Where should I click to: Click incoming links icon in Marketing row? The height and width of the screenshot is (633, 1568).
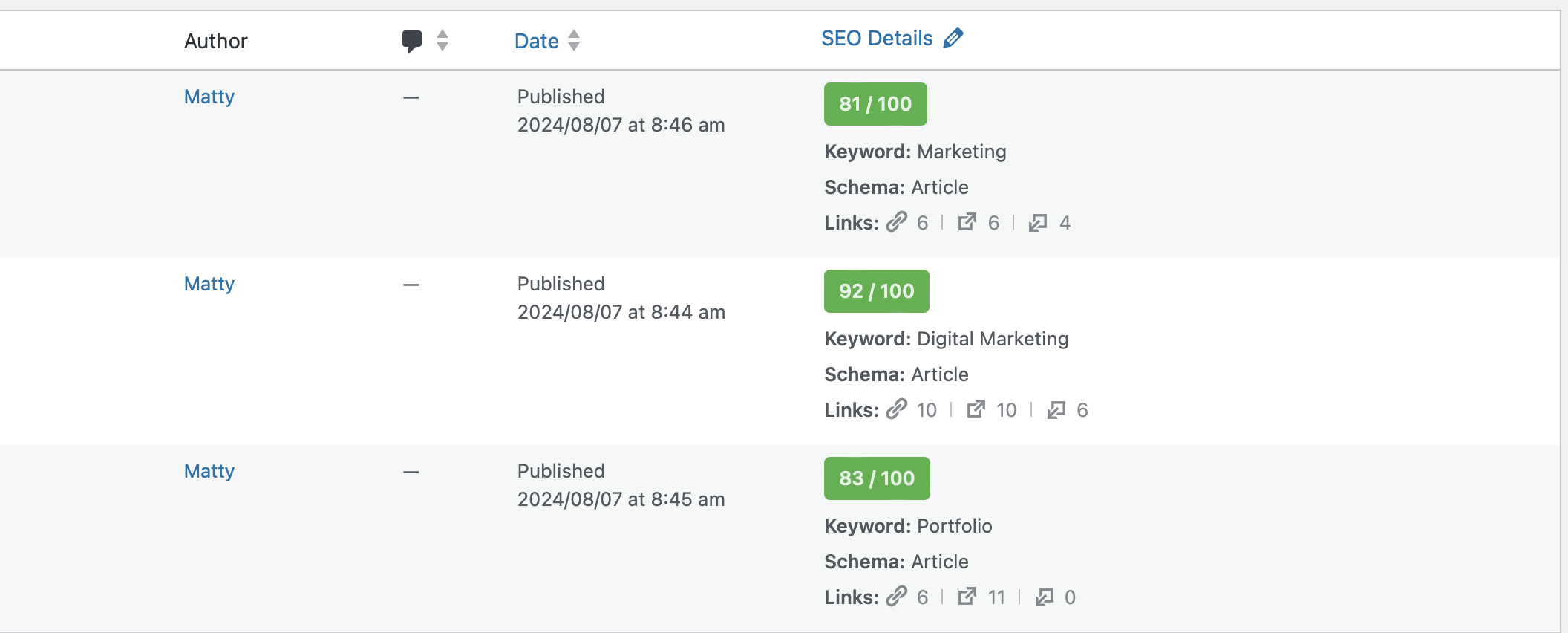pyautogui.click(x=1038, y=222)
